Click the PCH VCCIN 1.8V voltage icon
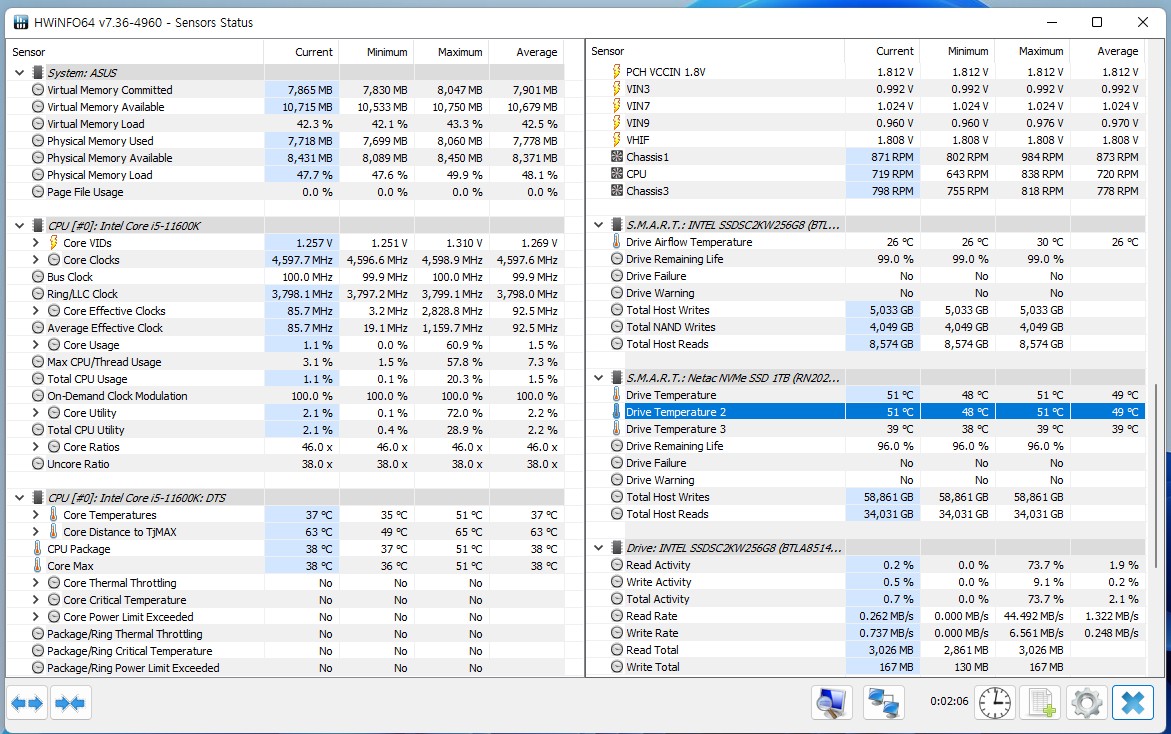The image size is (1171, 734). pos(616,72)
